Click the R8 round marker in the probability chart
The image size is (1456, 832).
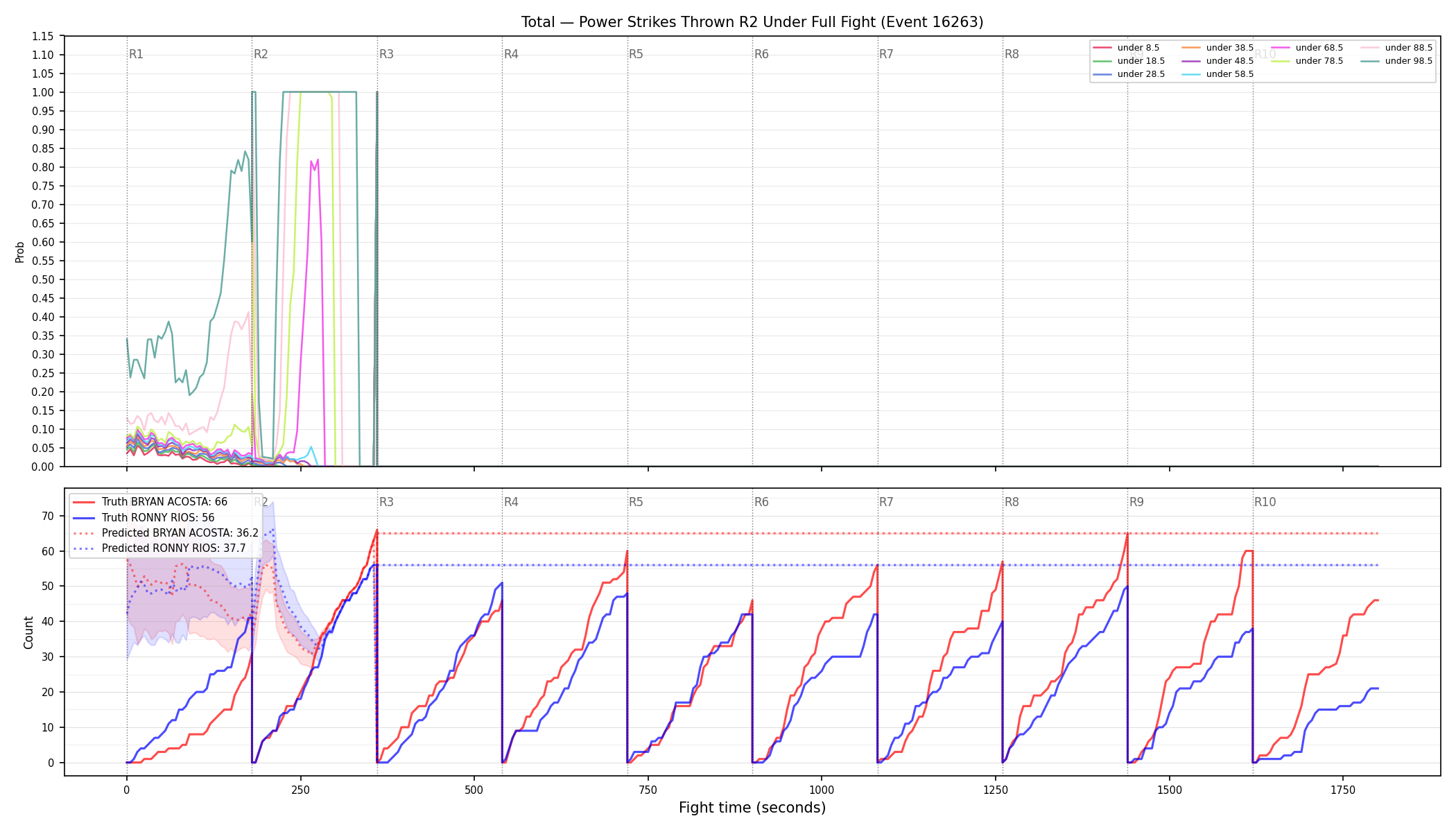1012,54
